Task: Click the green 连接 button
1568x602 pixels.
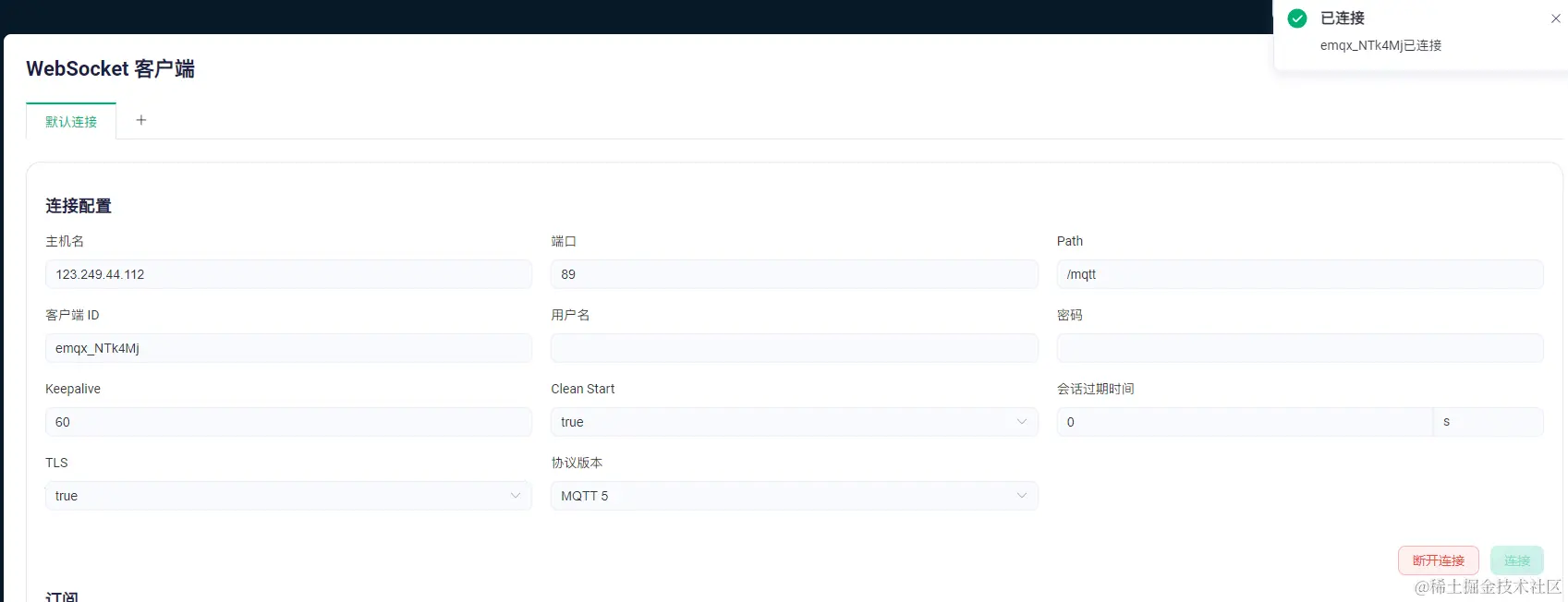Action: pos(1517,560)
